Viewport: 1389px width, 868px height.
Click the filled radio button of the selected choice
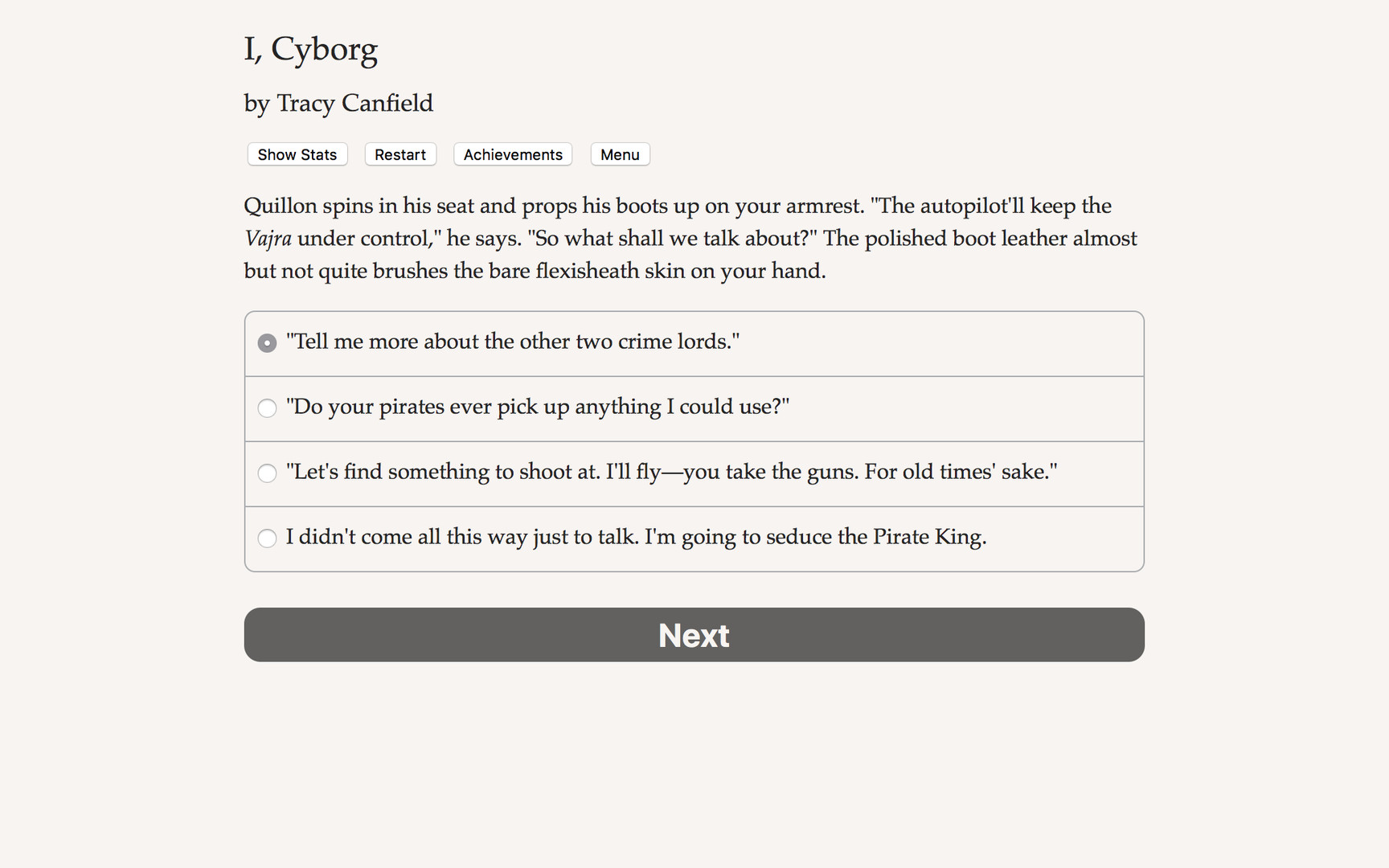(267, 342)
